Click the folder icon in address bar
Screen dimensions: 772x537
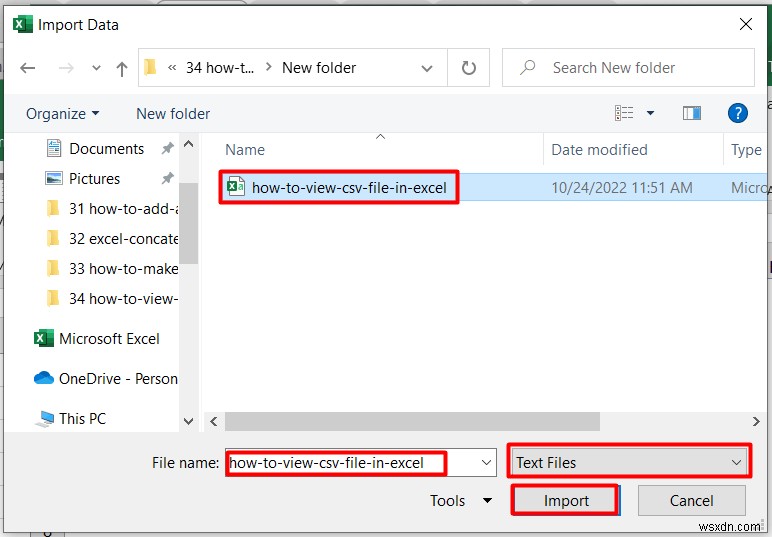coord(150,67)
